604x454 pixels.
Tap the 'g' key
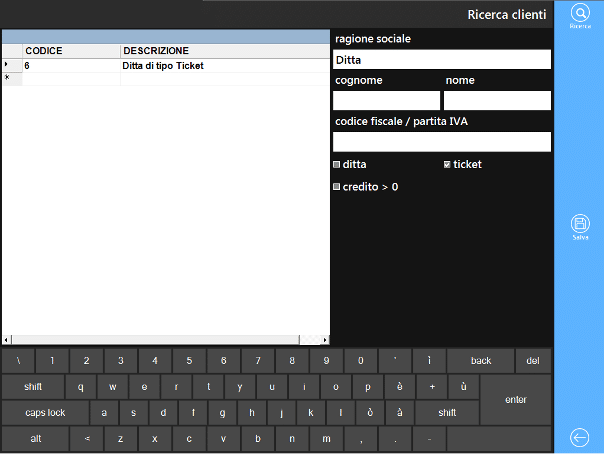[x=222, y=412]
